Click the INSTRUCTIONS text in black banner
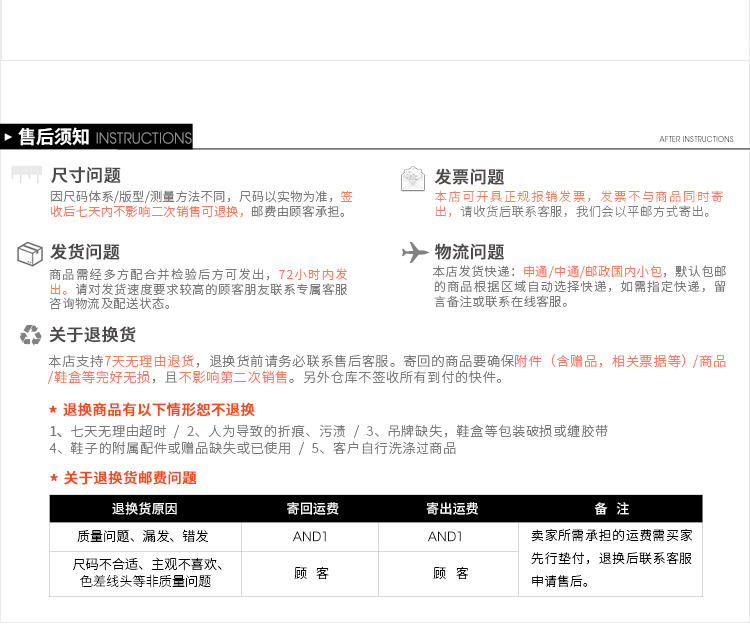The width and height of the screenshot is (750, 628). coord(143,138)
